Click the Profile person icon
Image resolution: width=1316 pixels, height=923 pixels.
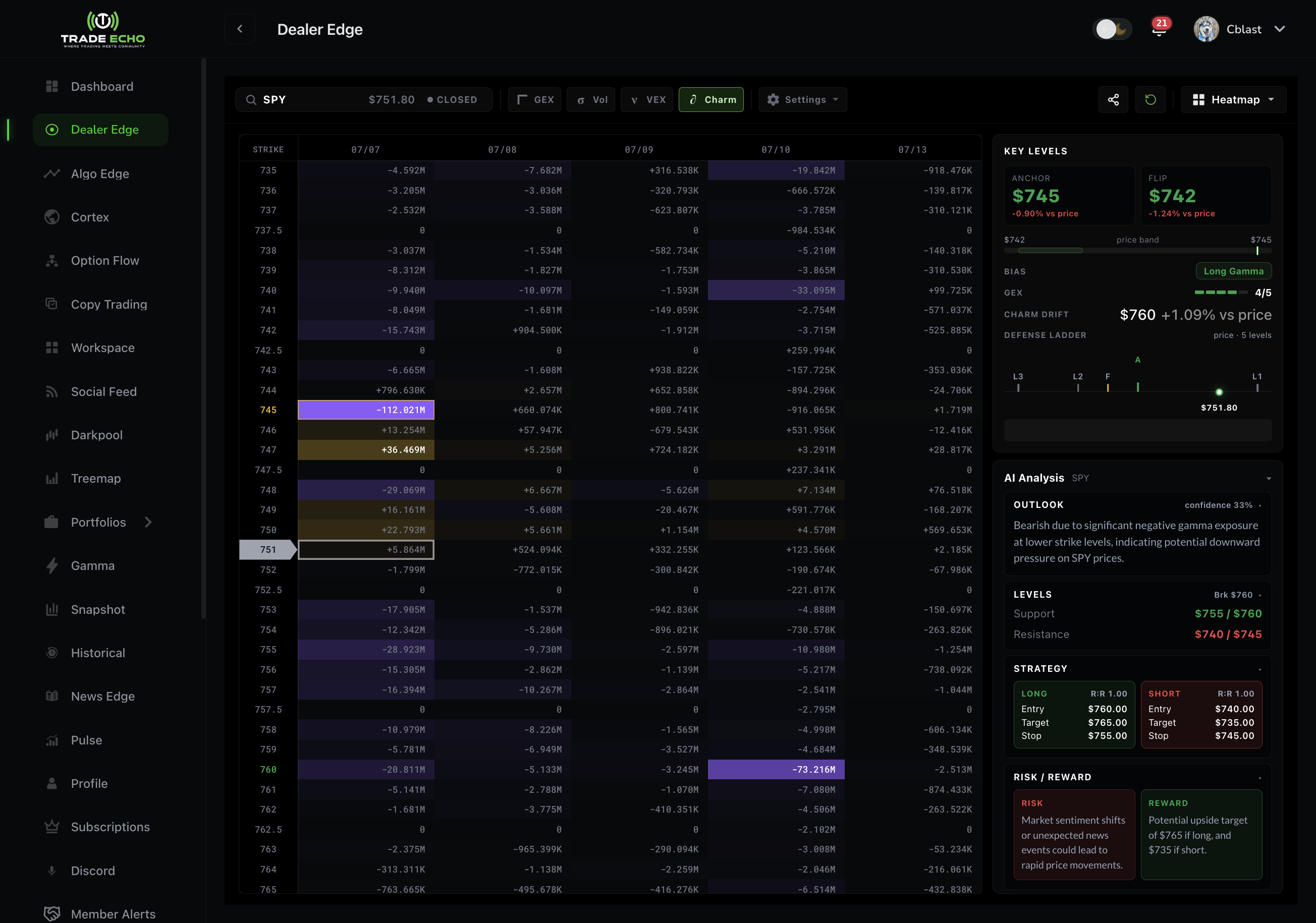pos(51,784)
